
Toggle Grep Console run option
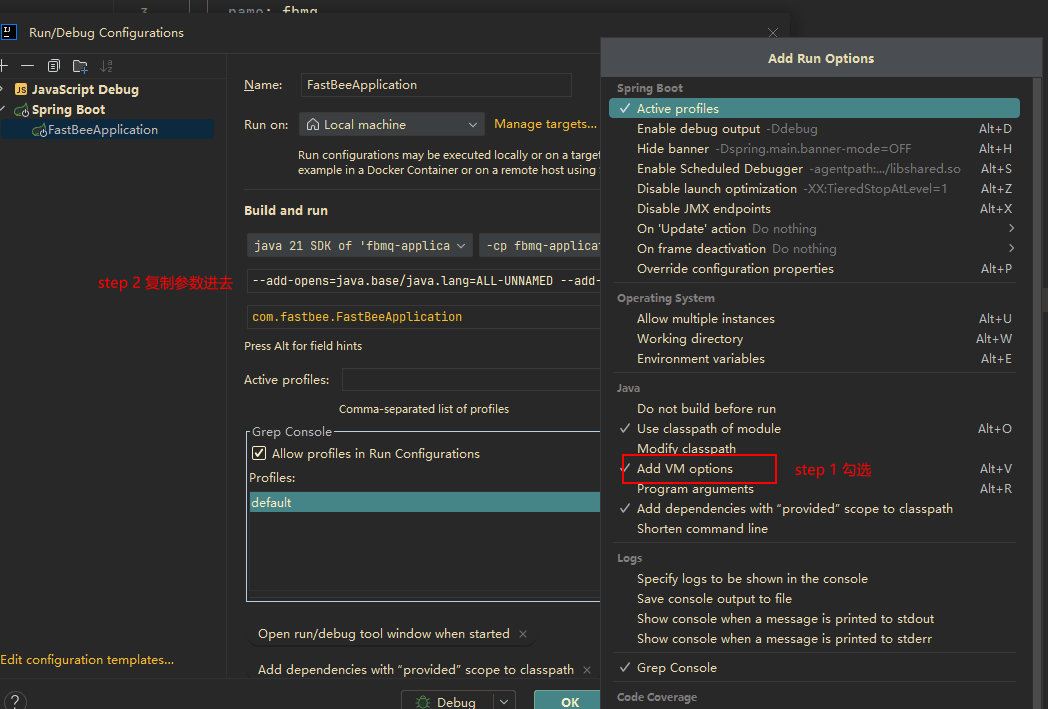pos(814,668)
